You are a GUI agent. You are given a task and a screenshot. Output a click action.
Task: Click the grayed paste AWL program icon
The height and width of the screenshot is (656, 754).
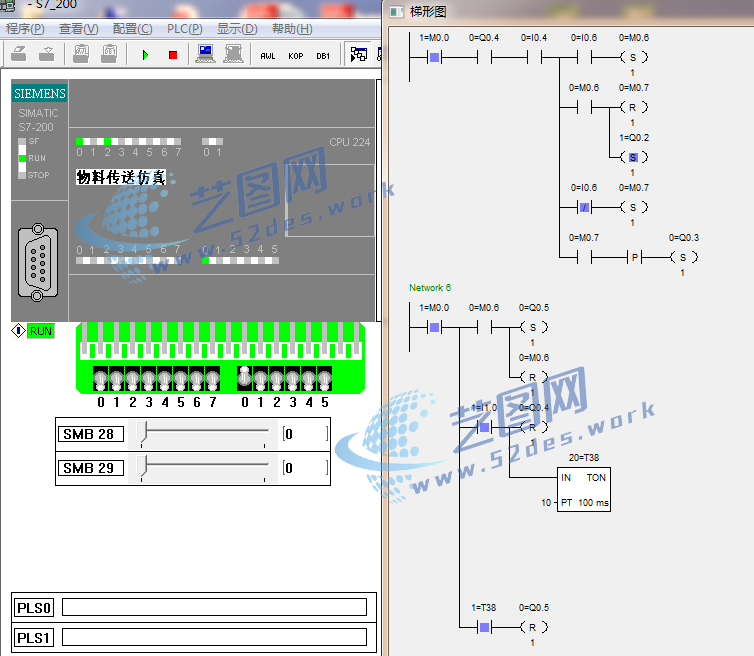(81, 54)
